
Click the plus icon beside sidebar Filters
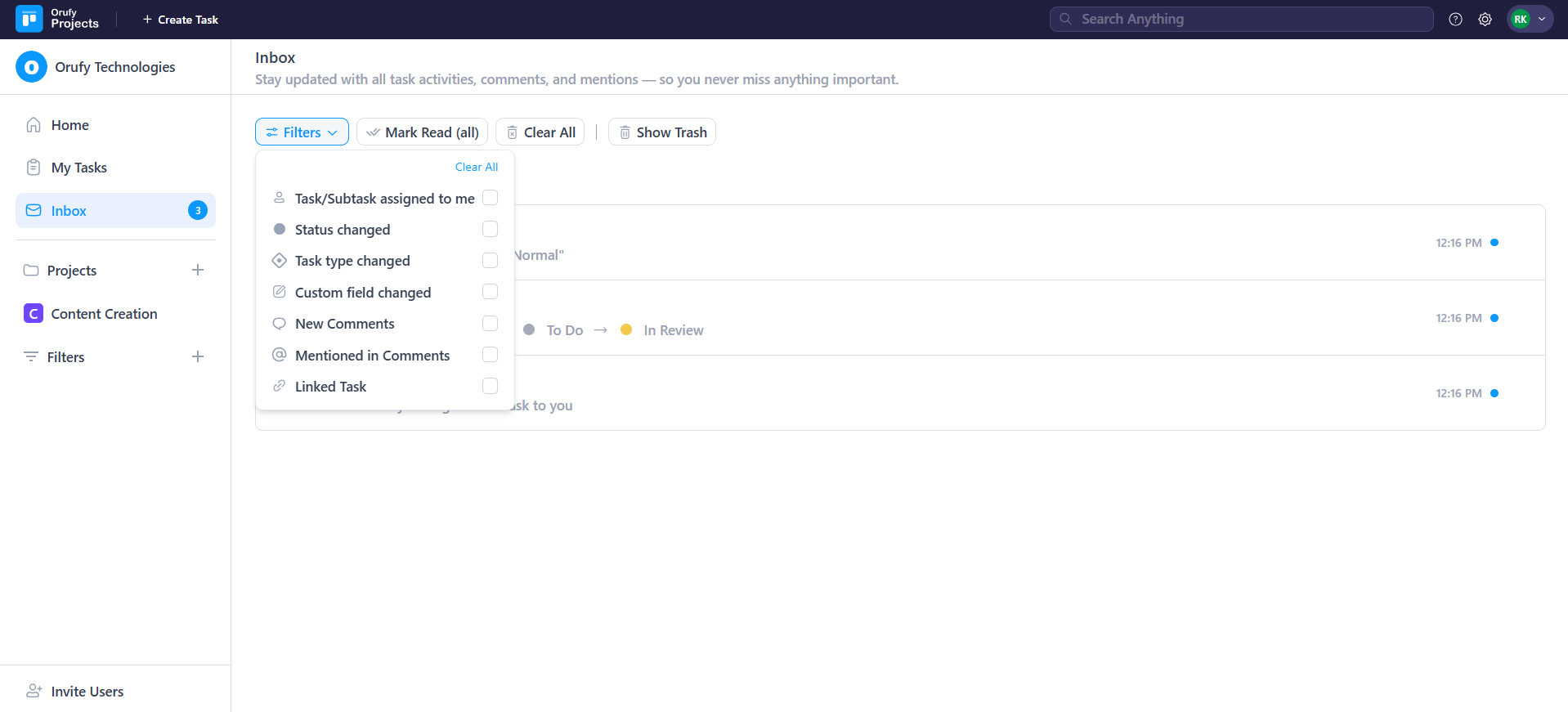197,356
